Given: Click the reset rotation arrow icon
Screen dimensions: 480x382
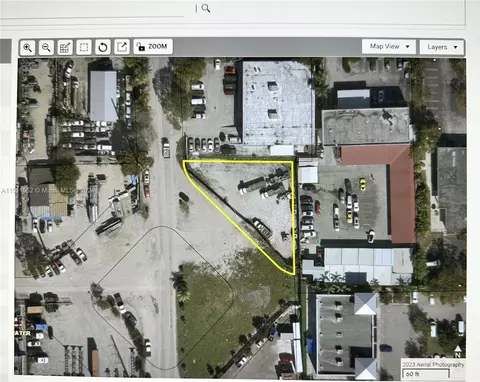Looking at the screenshot, I should click(103, 47).
